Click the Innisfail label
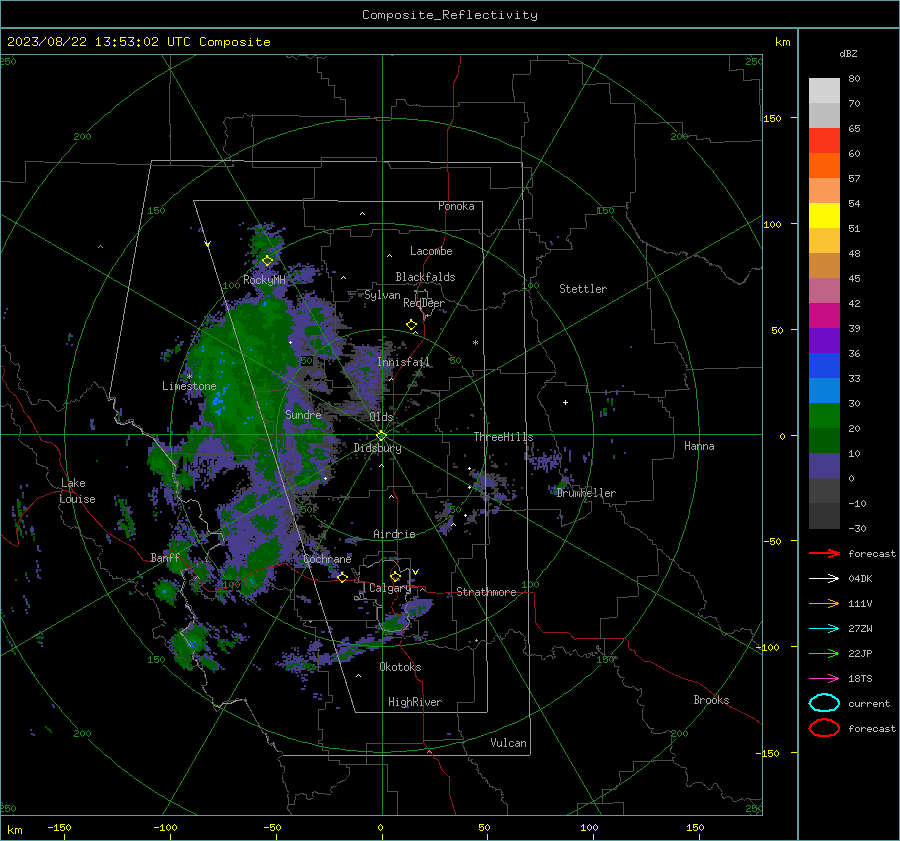The height and width of the screenshot is (841, 900). pos(404,362)
